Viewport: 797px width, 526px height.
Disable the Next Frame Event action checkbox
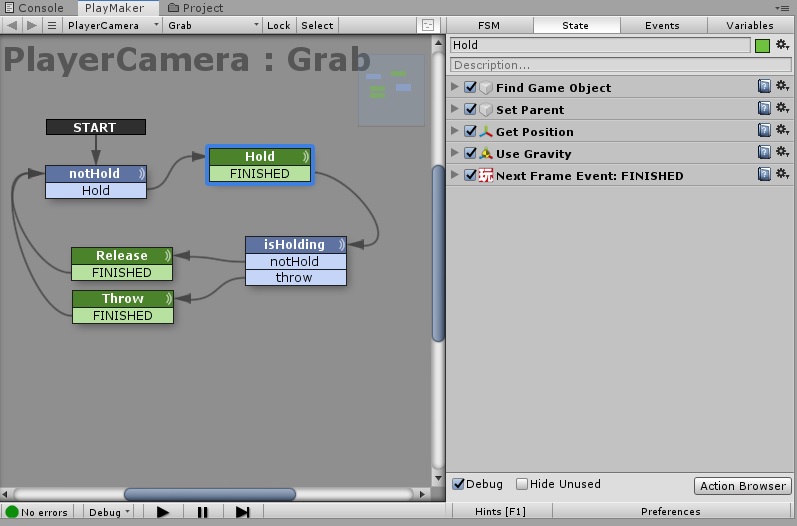tap(470, 175)
